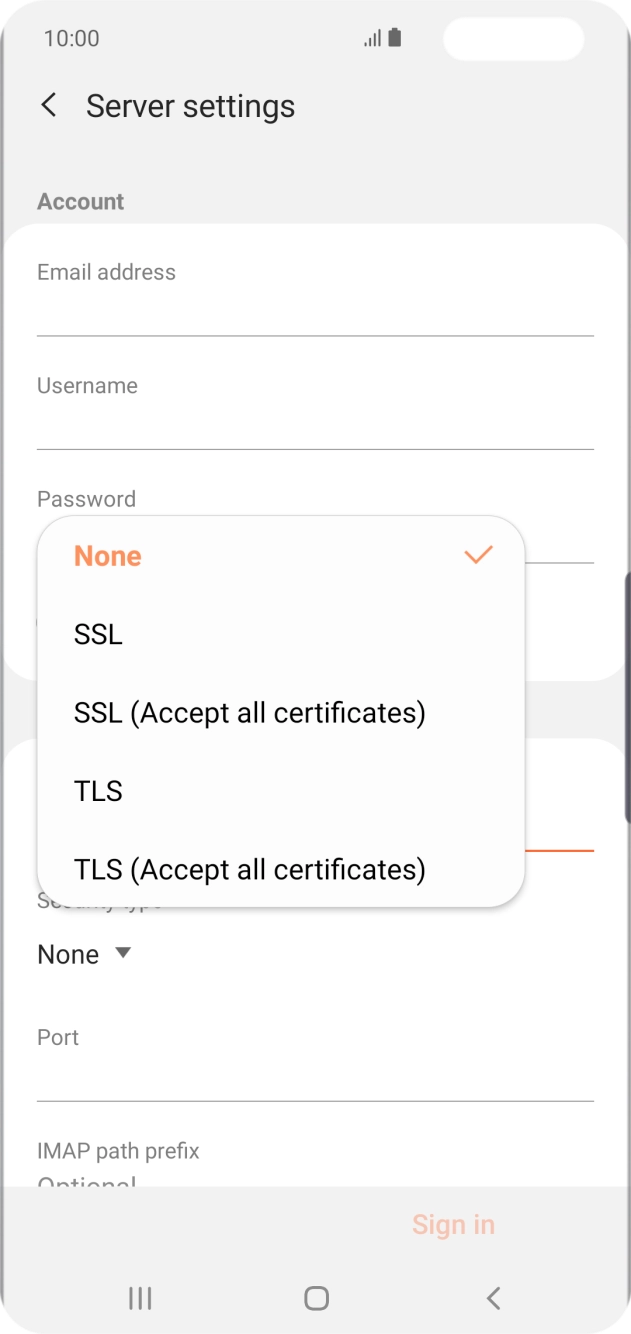
Task: Choose TLS (Accept all certificates) option
Action: pos(250,869)
